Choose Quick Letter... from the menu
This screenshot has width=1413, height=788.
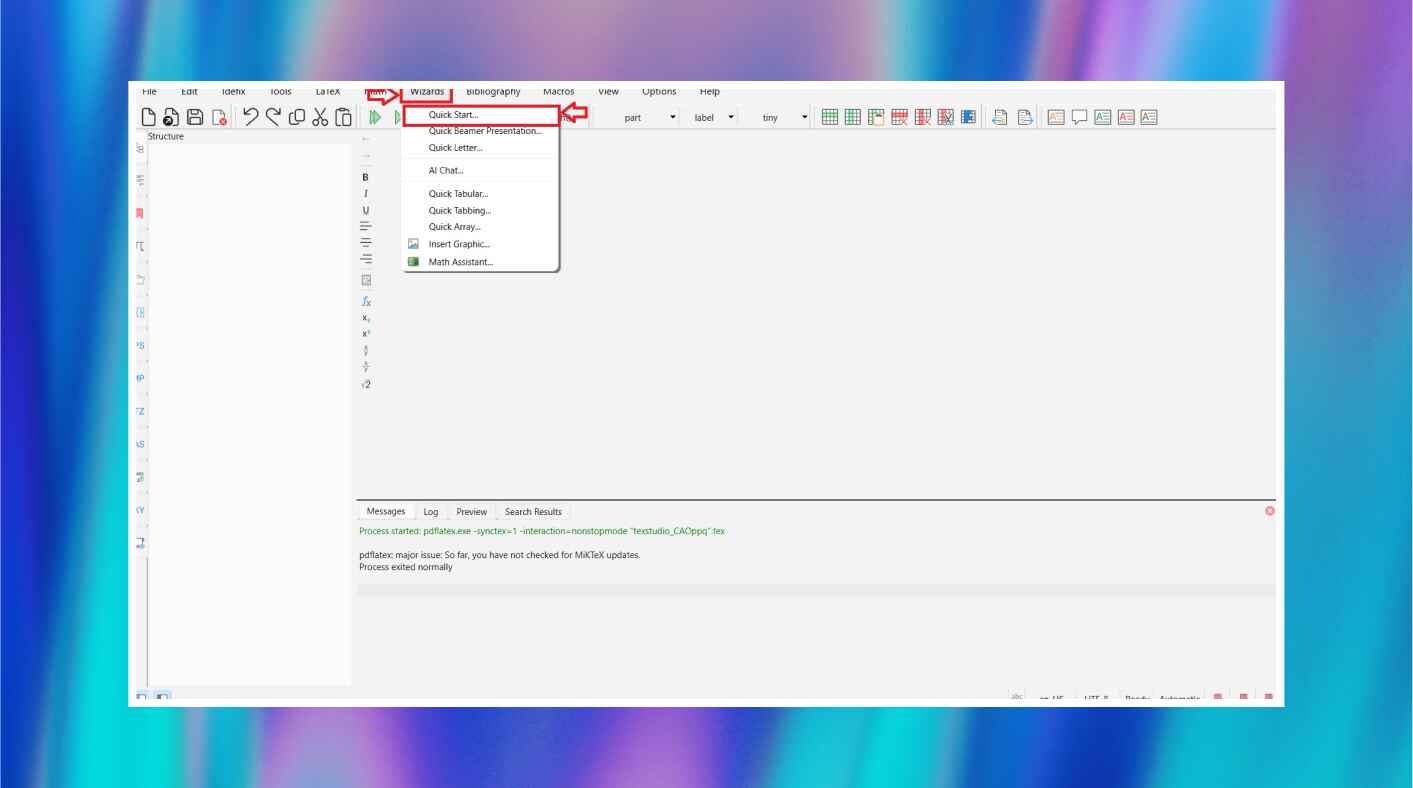tap(480, 148)
